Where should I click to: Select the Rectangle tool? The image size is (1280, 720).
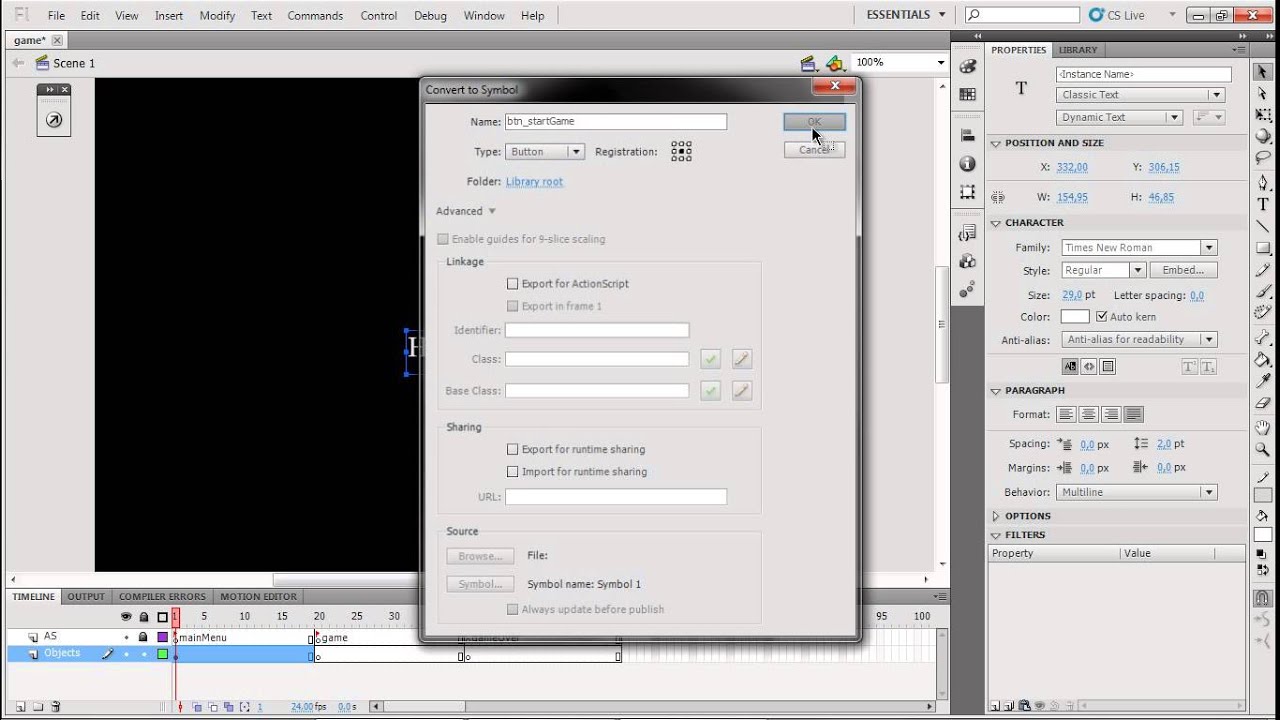click(x=1263, y=248)
